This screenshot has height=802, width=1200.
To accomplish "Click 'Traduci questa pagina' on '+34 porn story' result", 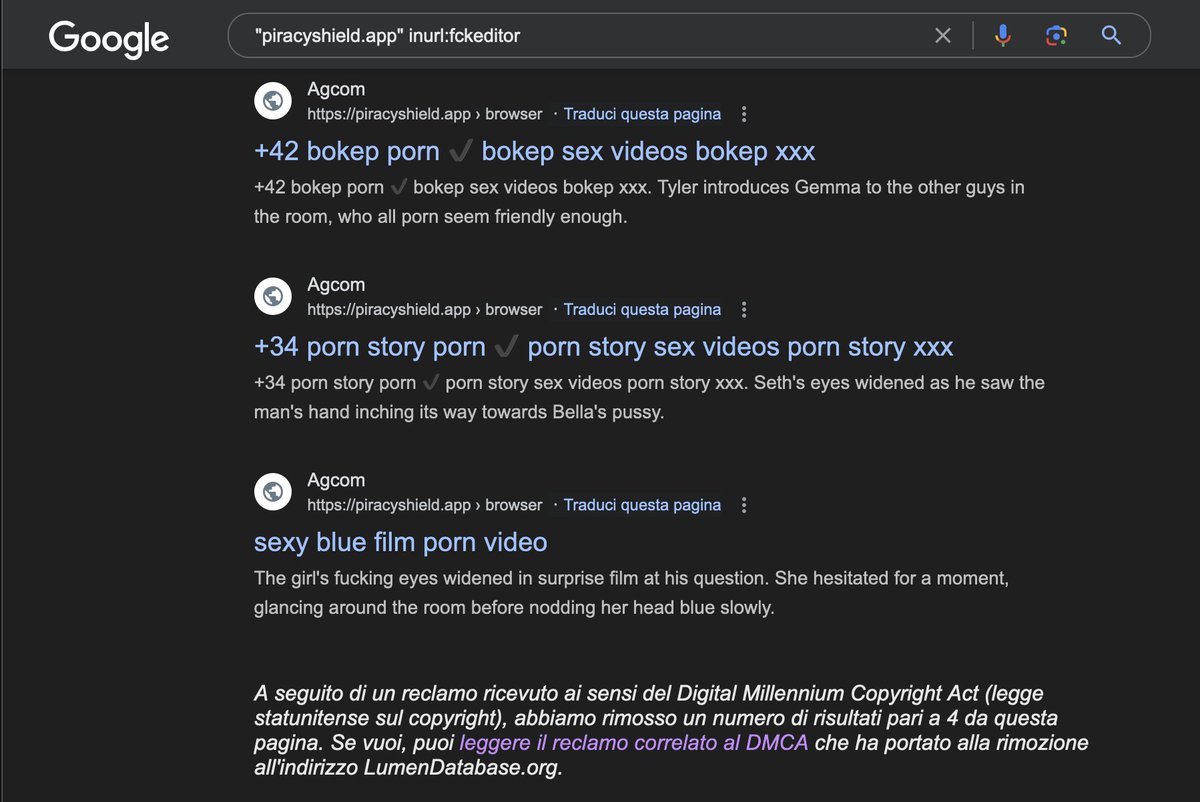I will pyautogui.click(x=642, y=310).
